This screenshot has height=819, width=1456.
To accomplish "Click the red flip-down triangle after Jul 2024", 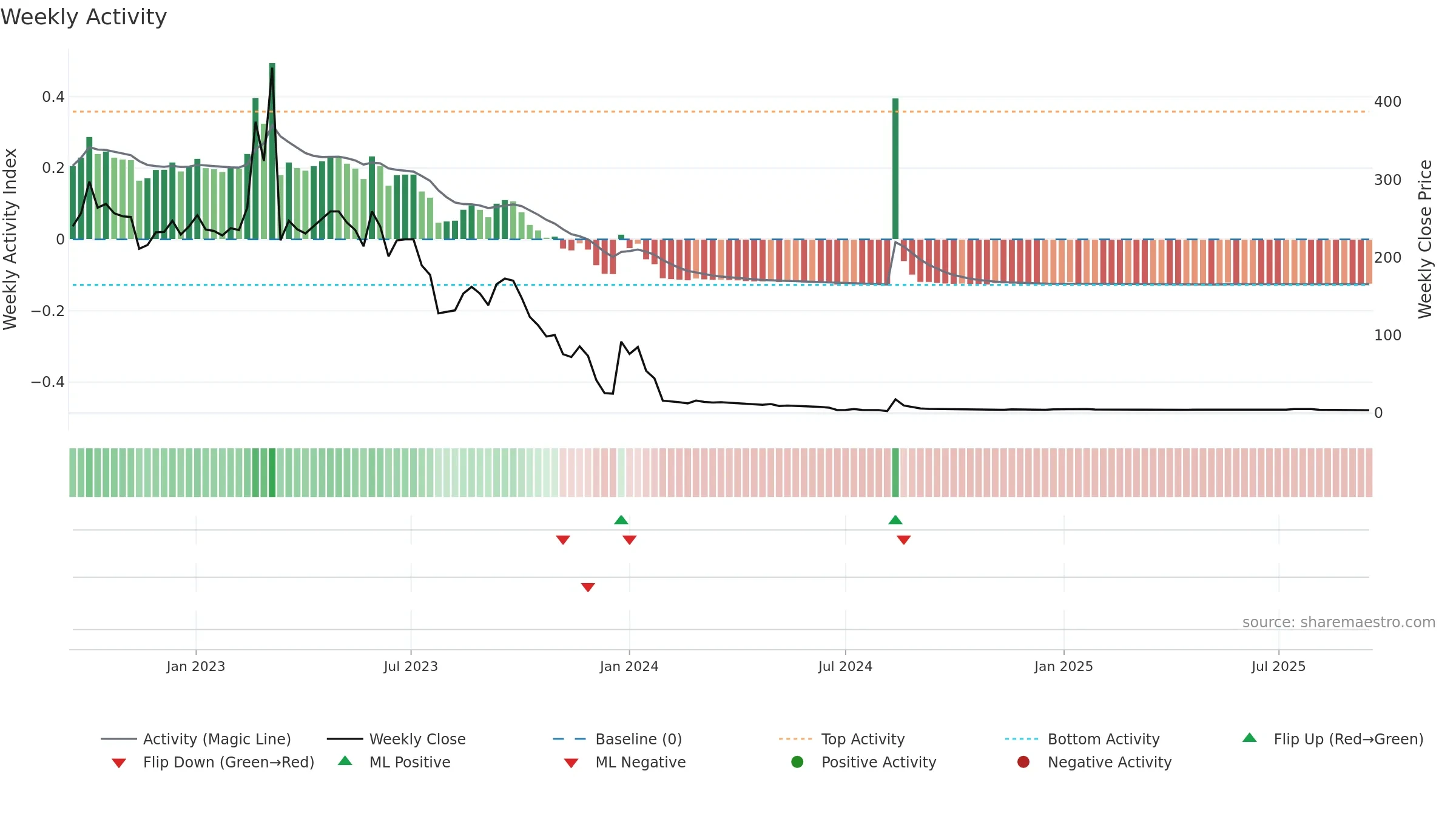I will click(904, 540).
